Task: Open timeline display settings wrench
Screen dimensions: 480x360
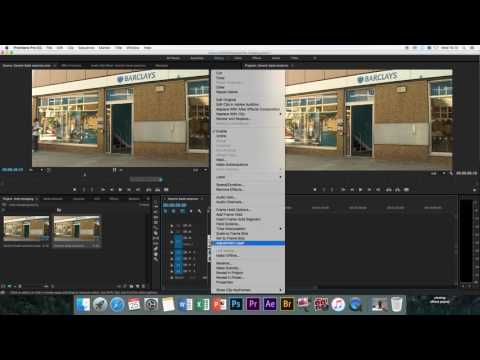Action: point(199,211)
